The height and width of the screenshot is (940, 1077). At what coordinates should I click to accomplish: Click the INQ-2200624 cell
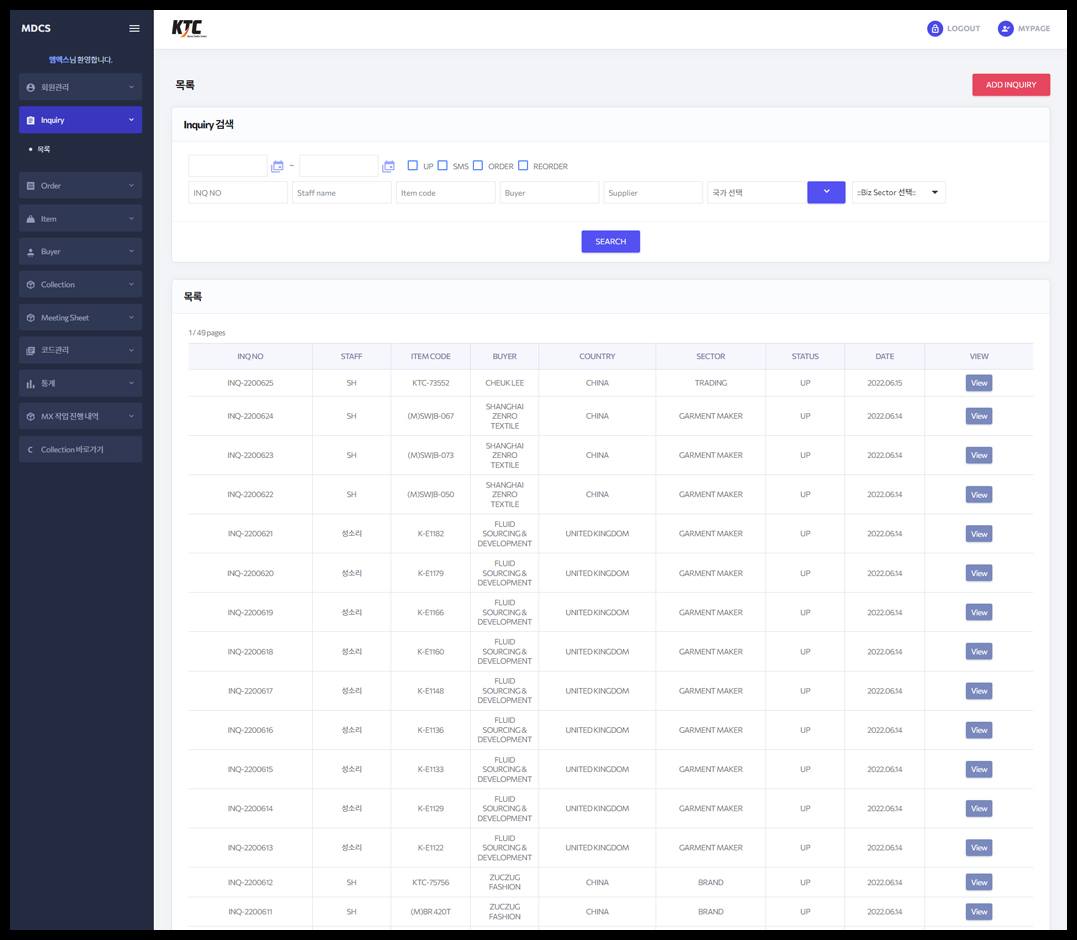point(250,416)
